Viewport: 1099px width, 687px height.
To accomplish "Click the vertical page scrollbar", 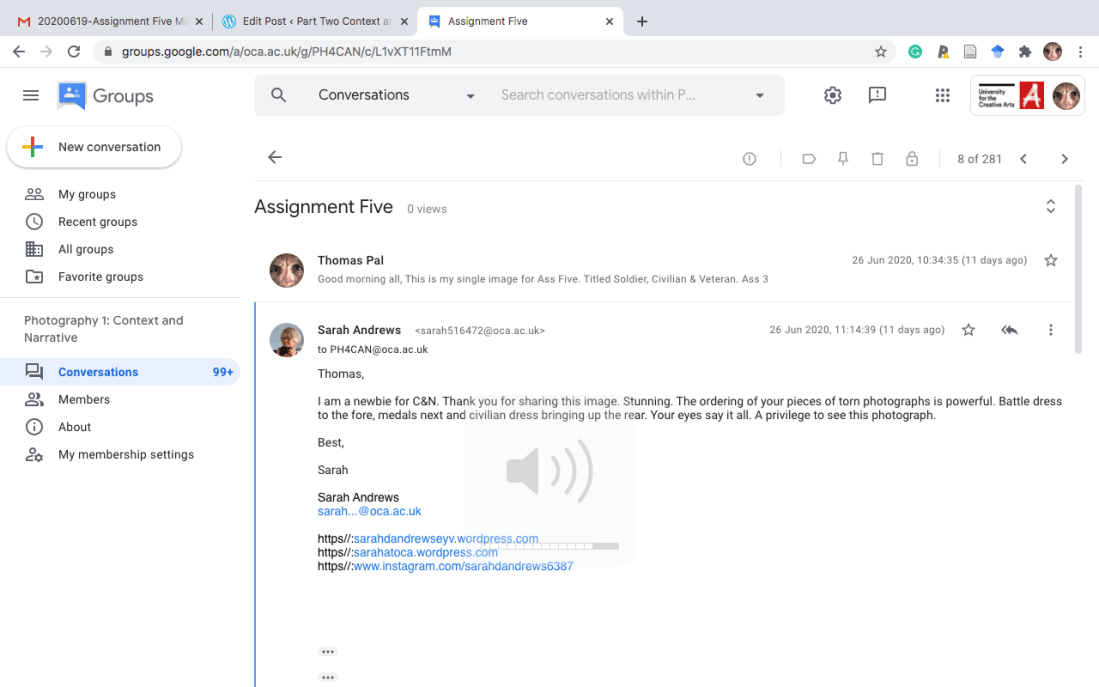I will coord(1077,270).
